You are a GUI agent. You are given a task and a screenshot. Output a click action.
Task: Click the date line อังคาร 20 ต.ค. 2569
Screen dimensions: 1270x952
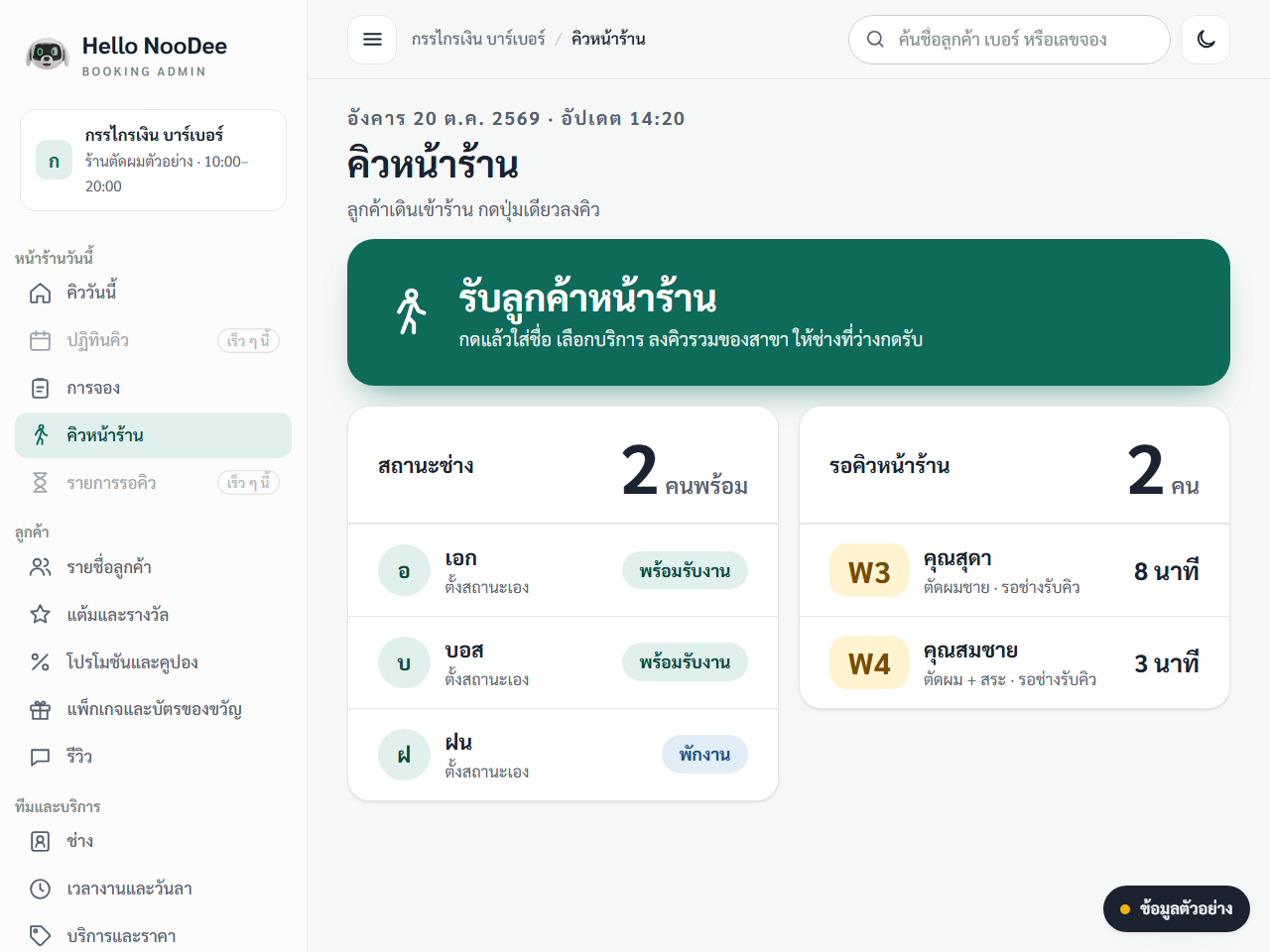click(444, 119)
